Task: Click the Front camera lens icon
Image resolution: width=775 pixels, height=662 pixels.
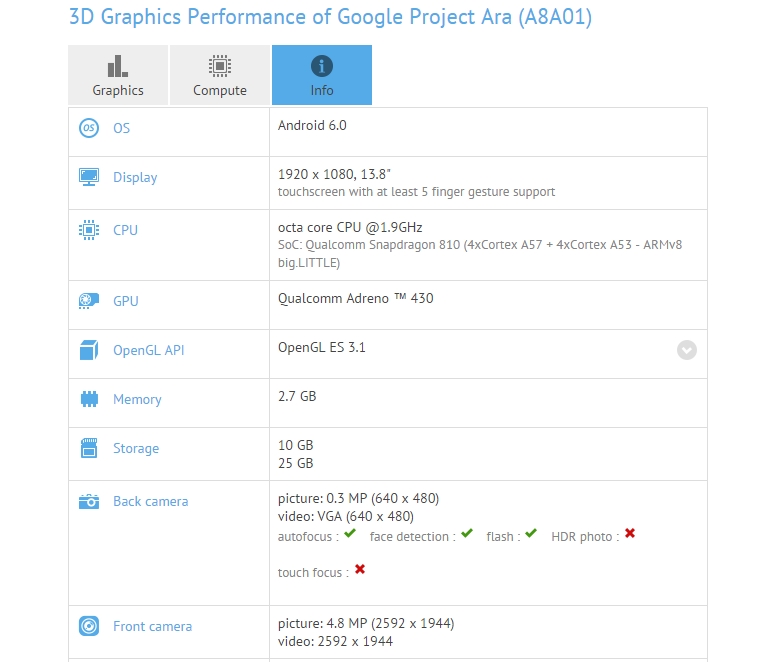Action: 89,626
